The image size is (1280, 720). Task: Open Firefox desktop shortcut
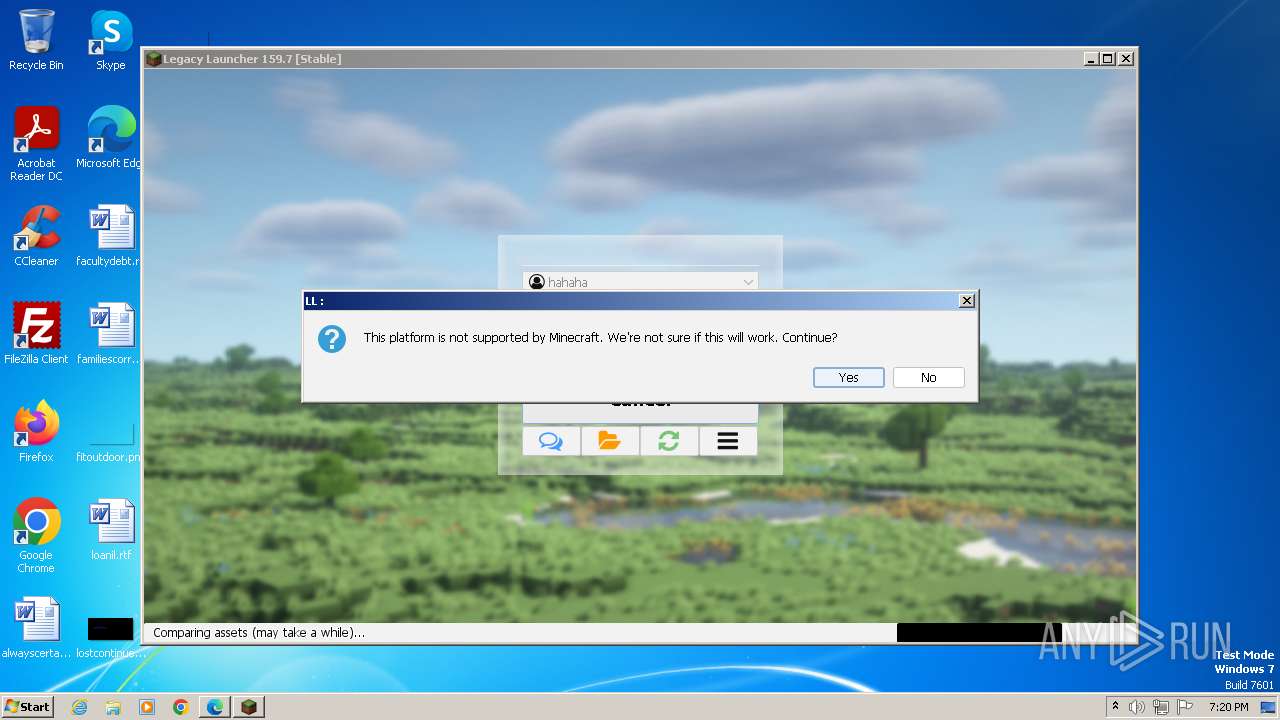click(36, 432)
